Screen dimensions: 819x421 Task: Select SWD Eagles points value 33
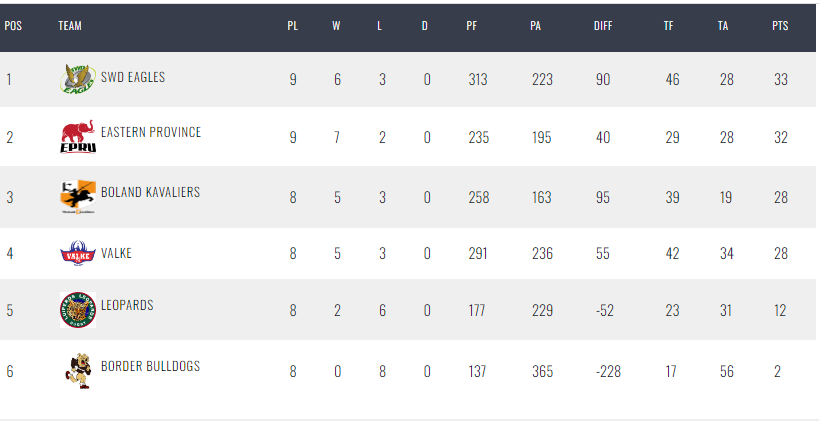[780, 79]
